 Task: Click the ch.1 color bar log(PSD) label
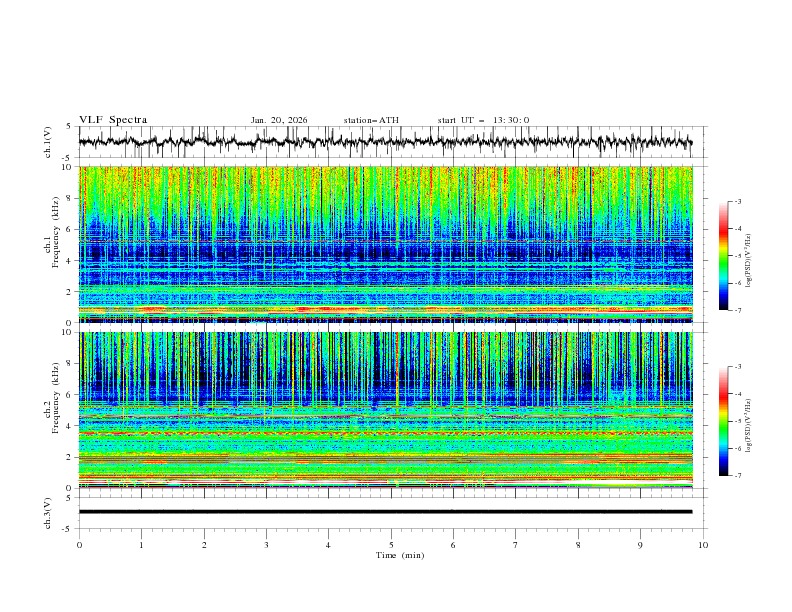(750, 256)
